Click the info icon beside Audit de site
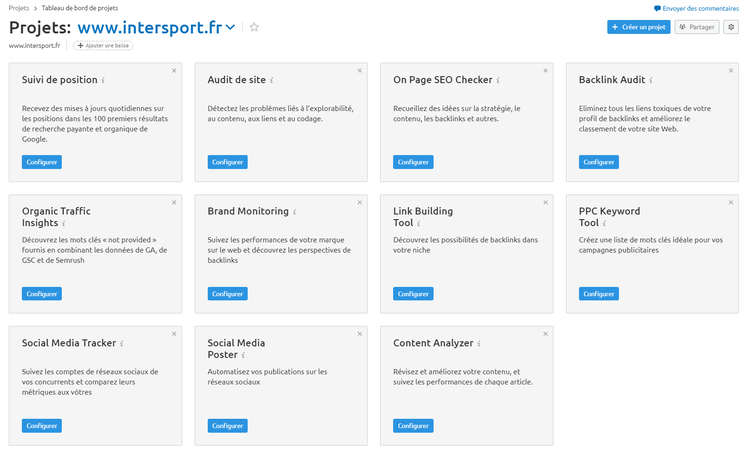This screenshot has width=750, height=455. (x=272, y=80)
